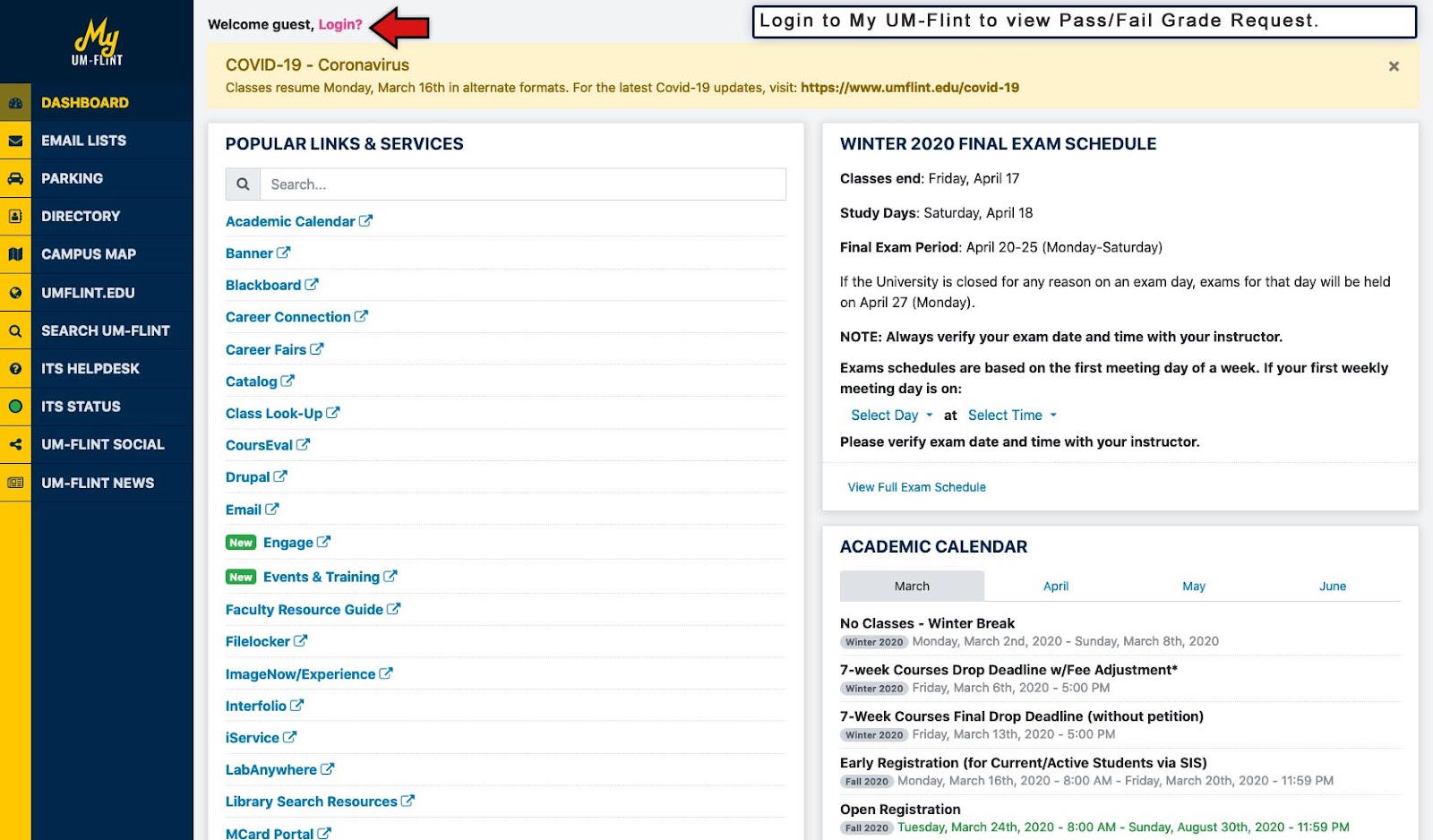Click the UM-Flint News newspaper icon

(x=15, y=483)
